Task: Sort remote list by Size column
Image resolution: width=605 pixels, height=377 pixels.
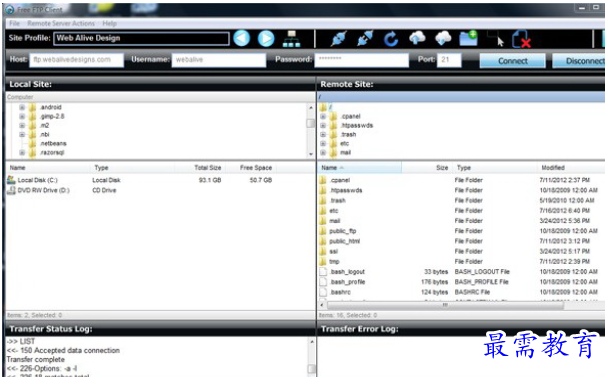Action: [426, 168]
